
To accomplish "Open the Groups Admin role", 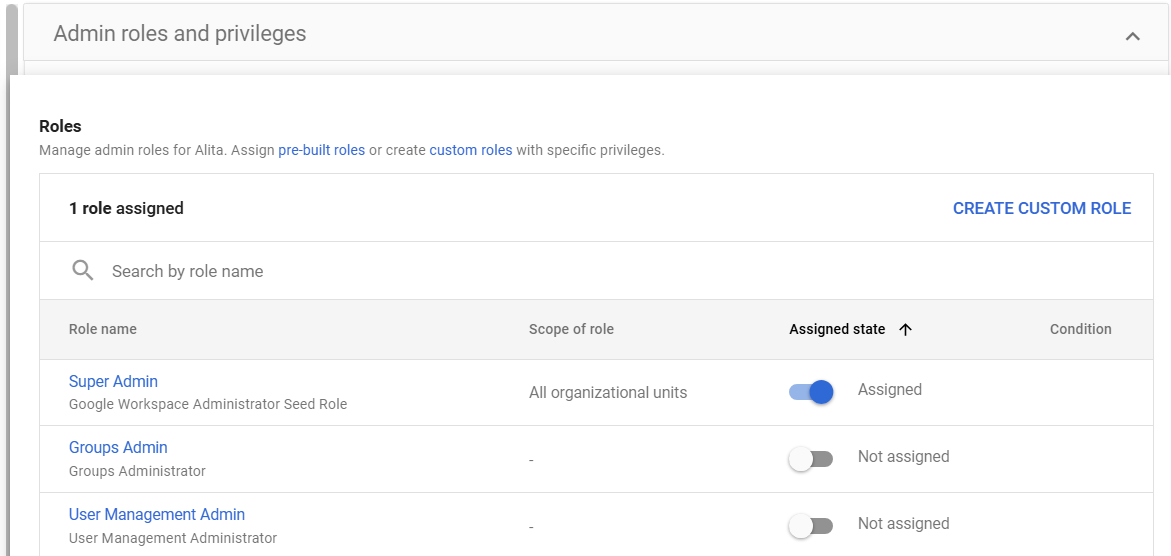I will (x=118, y=447).
